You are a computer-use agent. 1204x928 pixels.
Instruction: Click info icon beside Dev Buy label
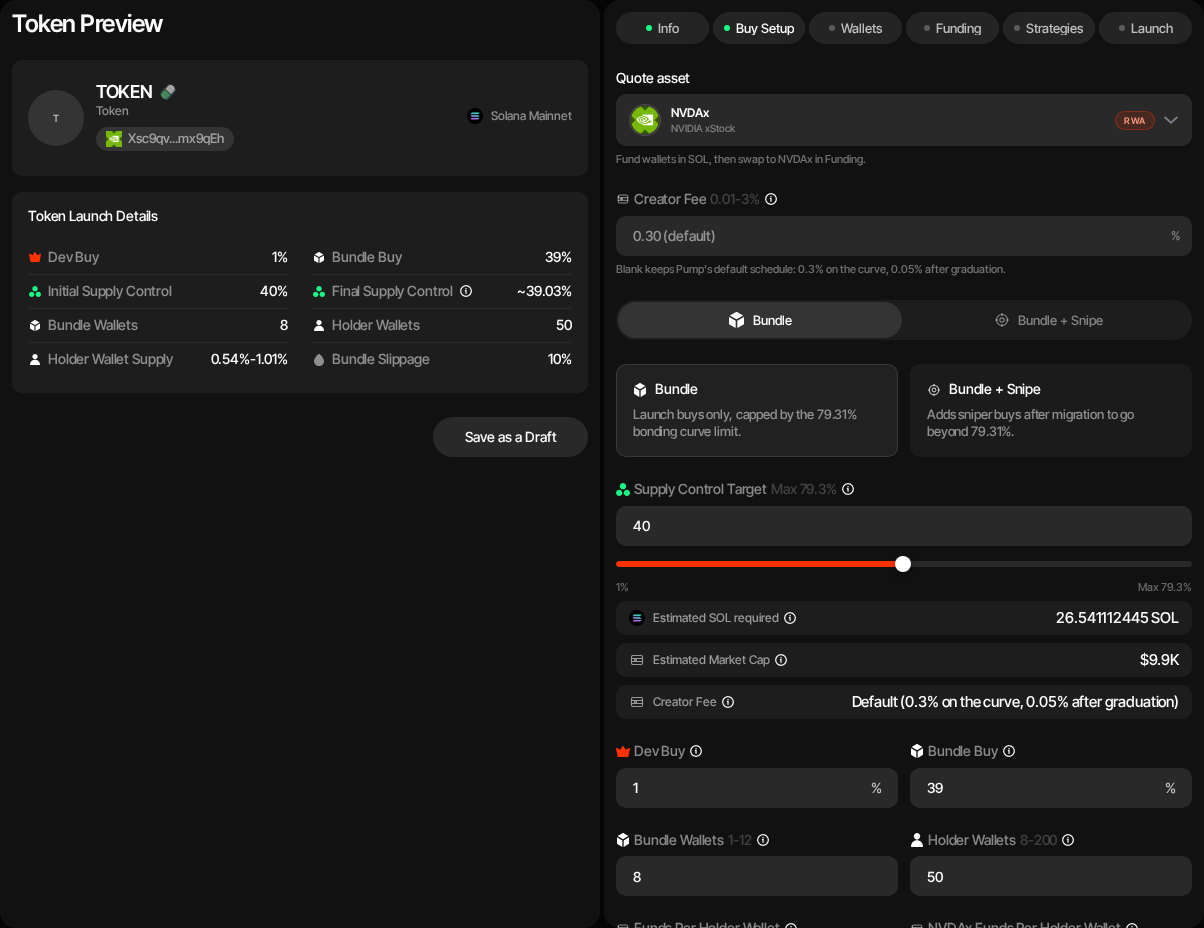click(x=696, y=751)
